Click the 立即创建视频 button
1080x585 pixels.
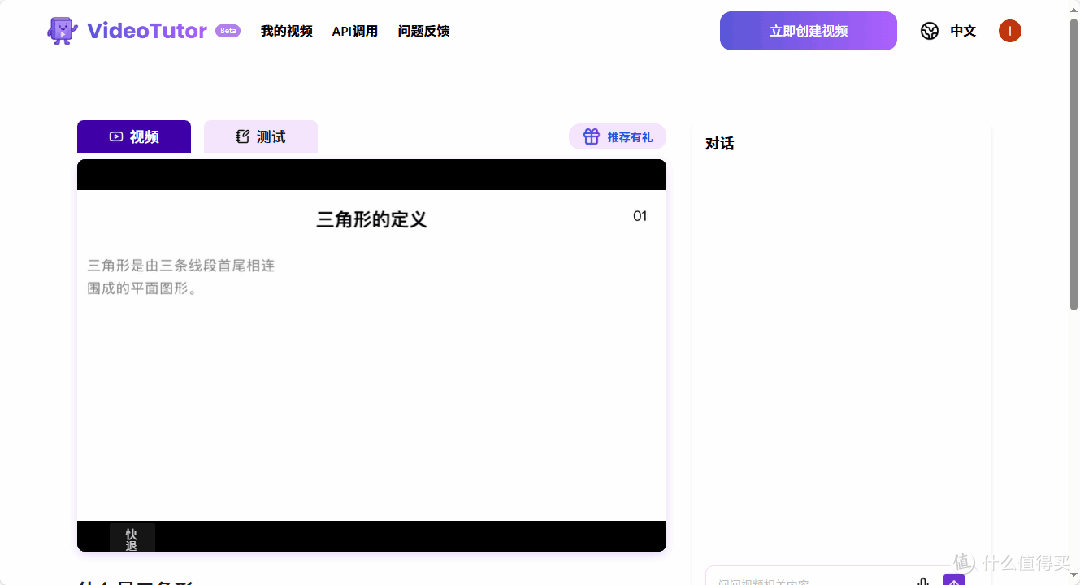click(808, 30)
